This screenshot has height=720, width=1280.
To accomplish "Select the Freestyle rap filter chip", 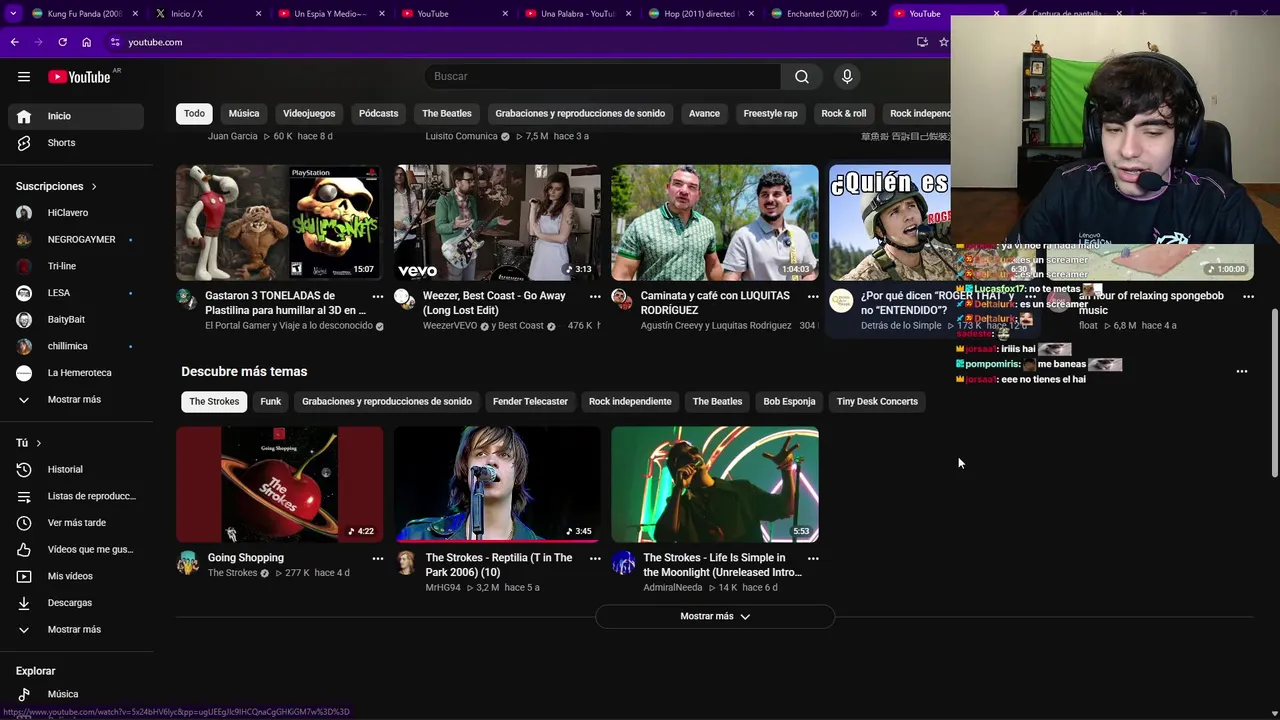I will click(x=770, y=113).
